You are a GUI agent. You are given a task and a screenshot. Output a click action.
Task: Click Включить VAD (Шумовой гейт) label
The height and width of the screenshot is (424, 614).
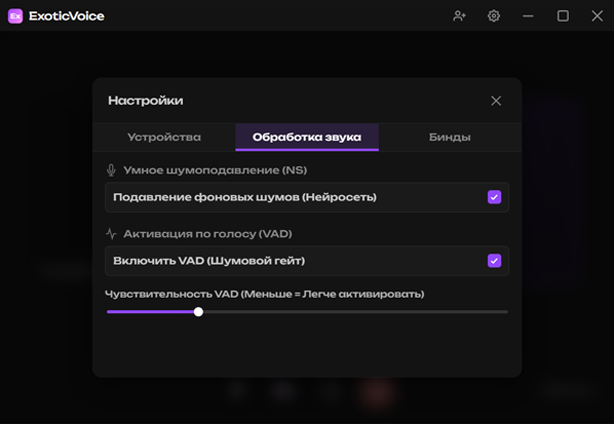[209, 261]
